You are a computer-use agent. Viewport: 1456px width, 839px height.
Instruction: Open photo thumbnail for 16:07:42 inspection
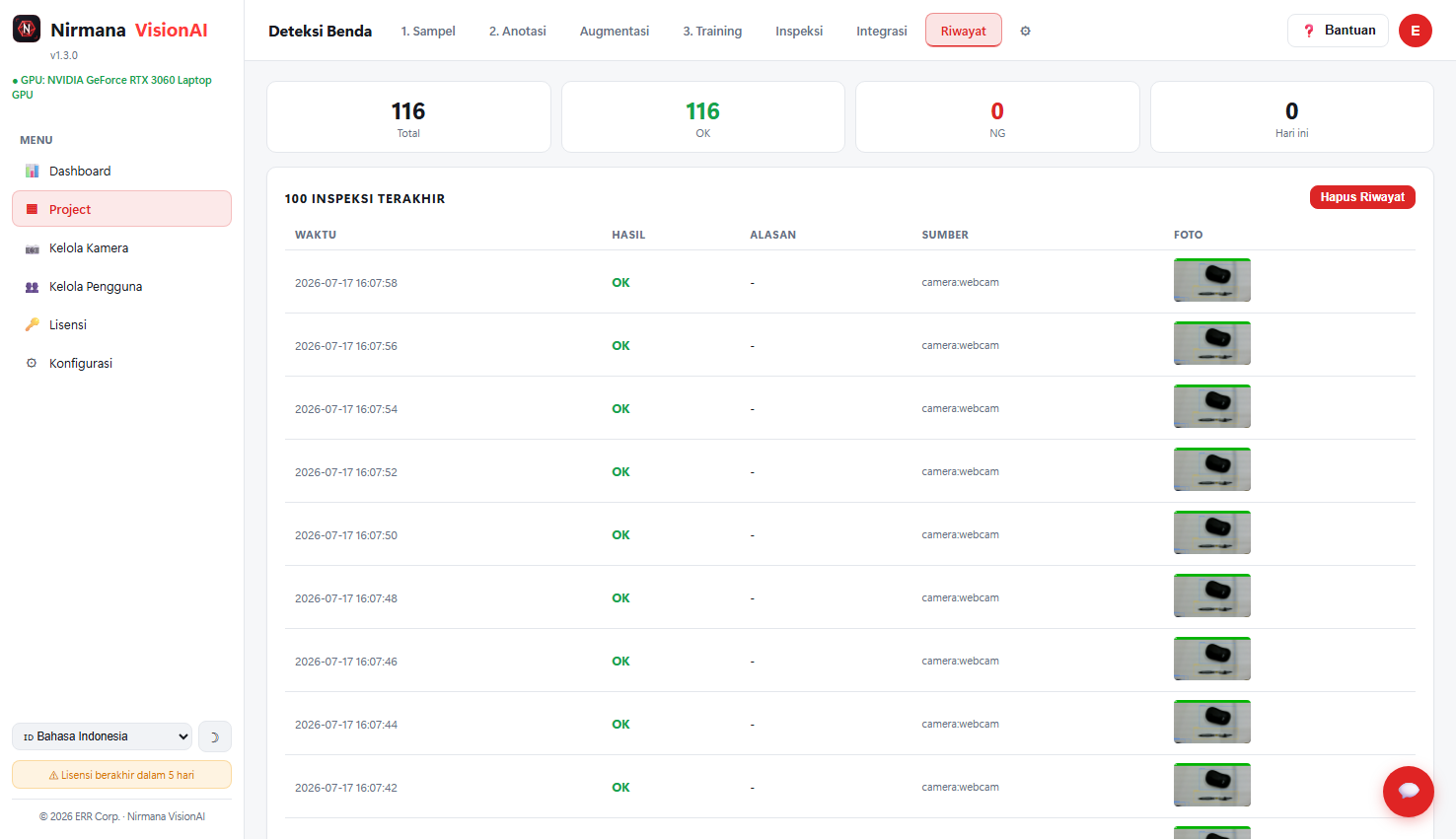point(1212,785)
